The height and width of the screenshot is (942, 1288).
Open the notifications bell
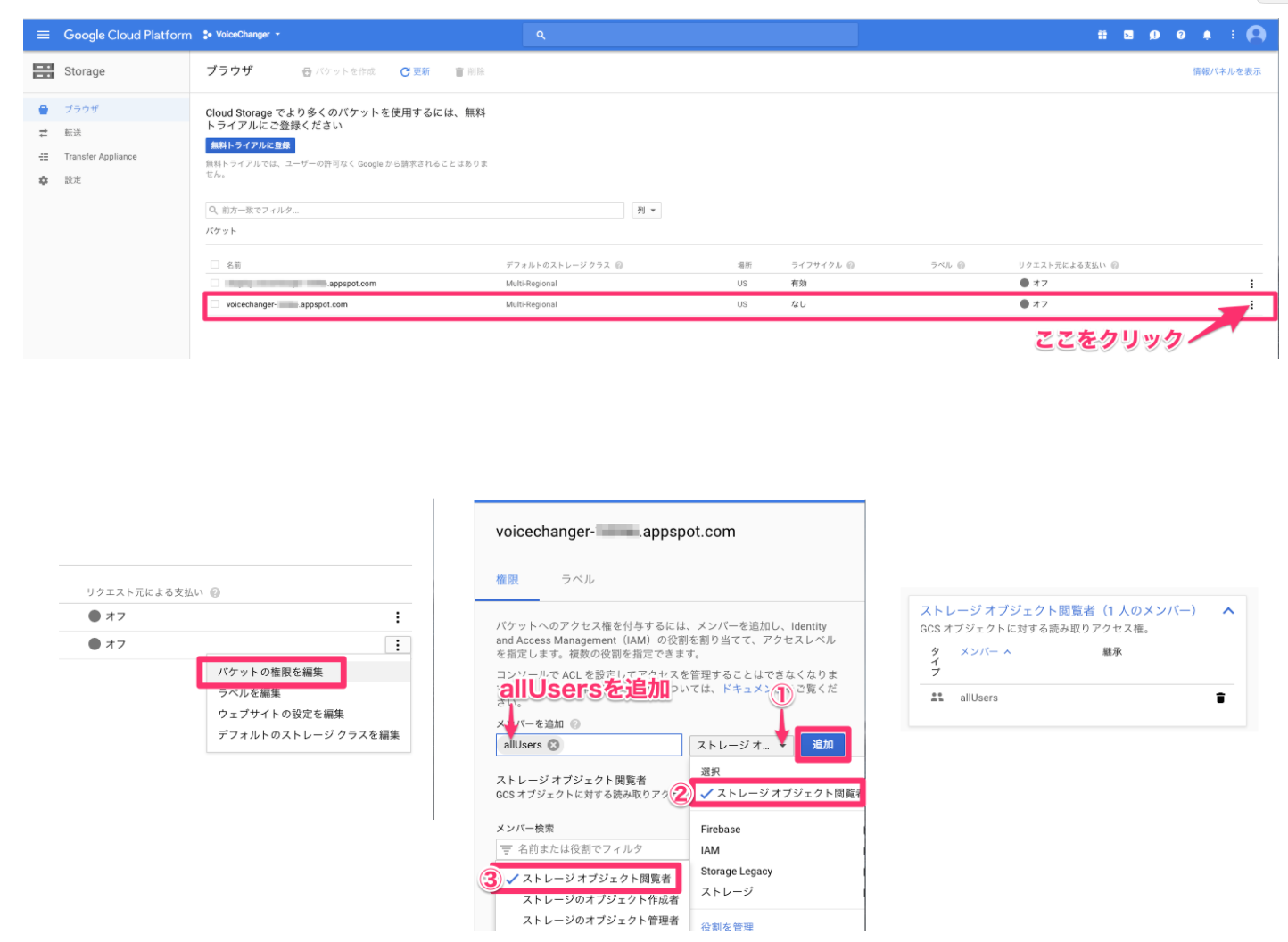pos(1207,35)
